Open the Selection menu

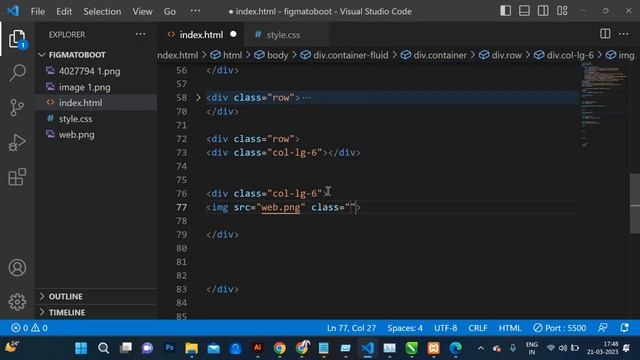pyautogui.click(x=102, y=11)
